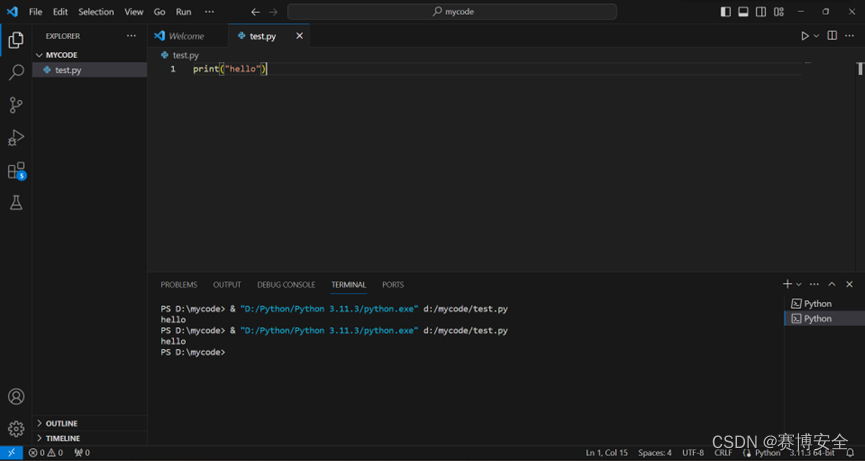The width and height of the screenshot is (865, 461).
Task: Switch to OUTPUT panel tab
Action: point(227,285)
